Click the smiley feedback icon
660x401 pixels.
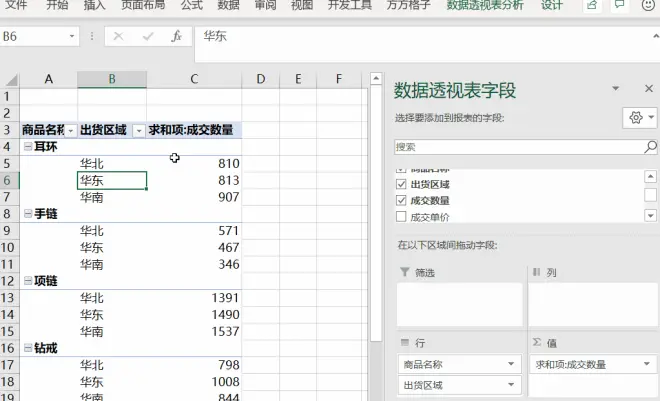(648, 5)
